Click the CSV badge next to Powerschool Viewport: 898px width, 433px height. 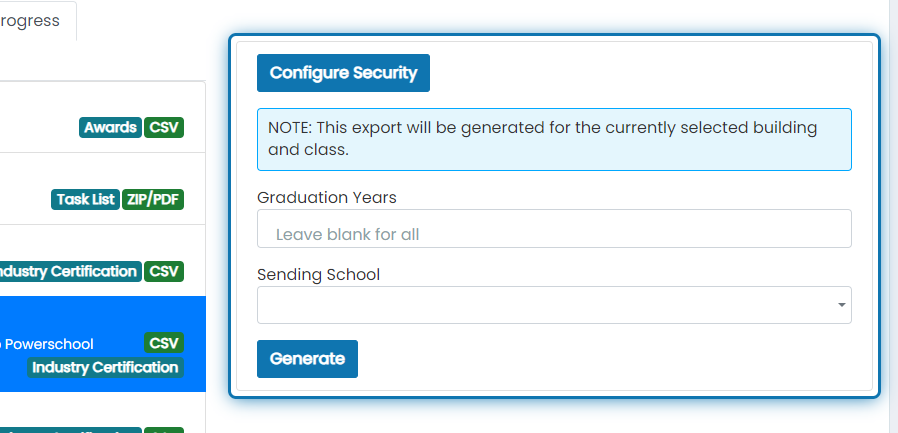tap(164, 343)
